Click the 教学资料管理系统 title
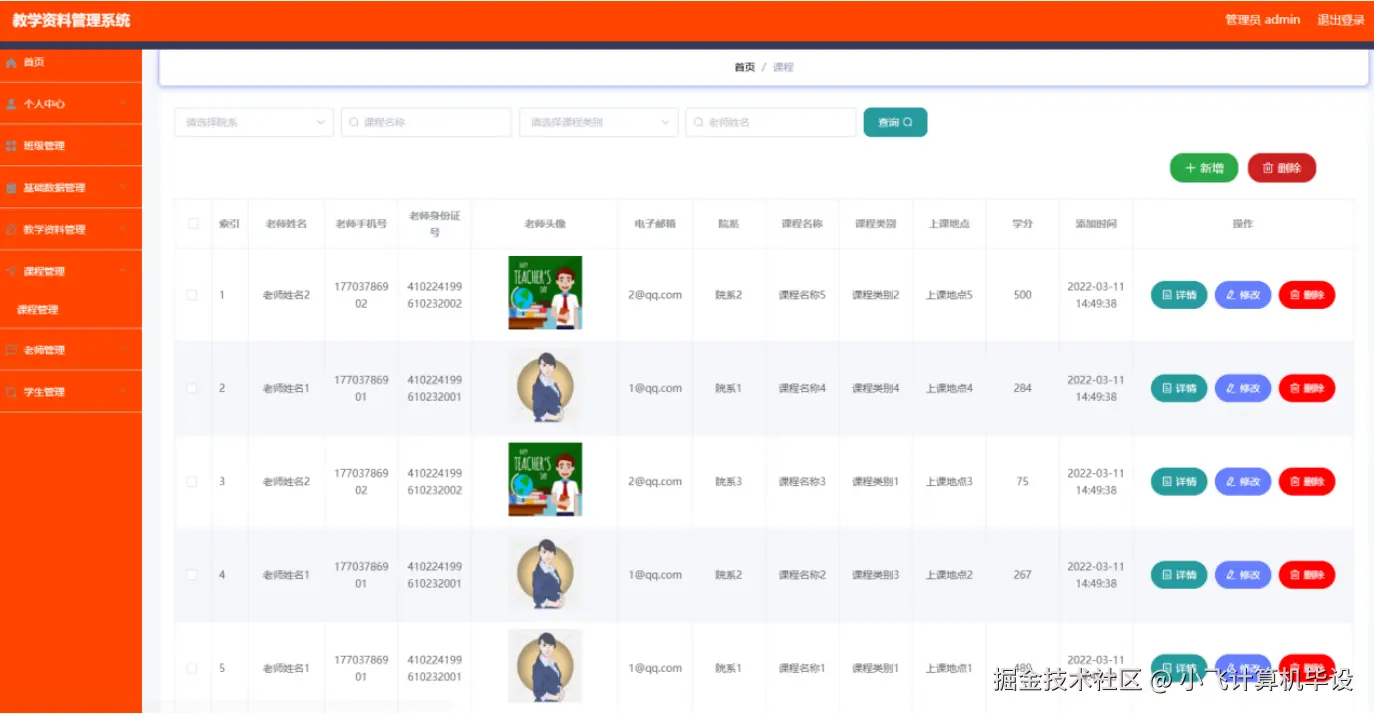1374x714 pixels. click(x=71, y=20)
